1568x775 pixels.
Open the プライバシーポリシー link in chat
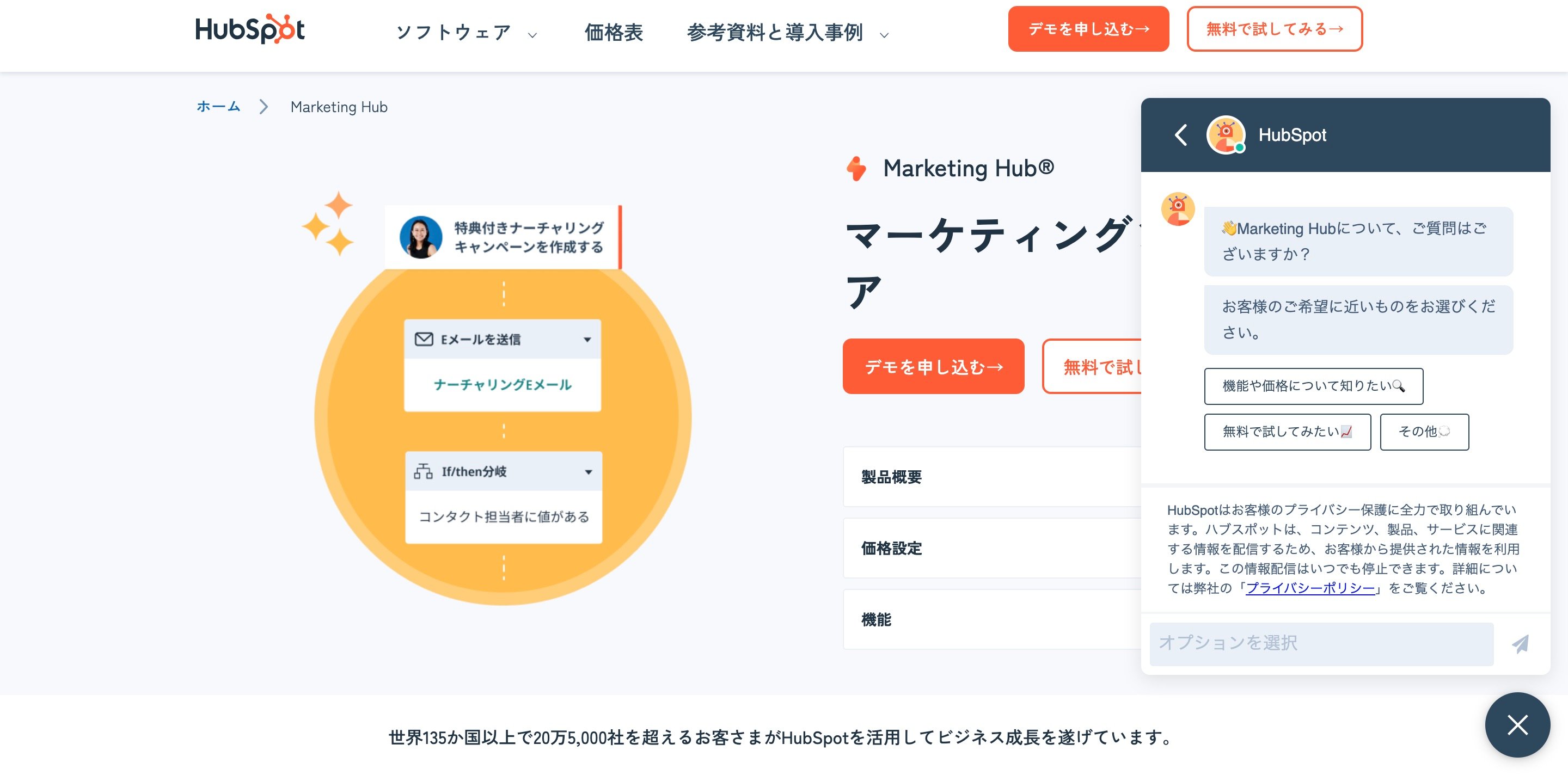pyautogui.click(x=1310, y=588)
